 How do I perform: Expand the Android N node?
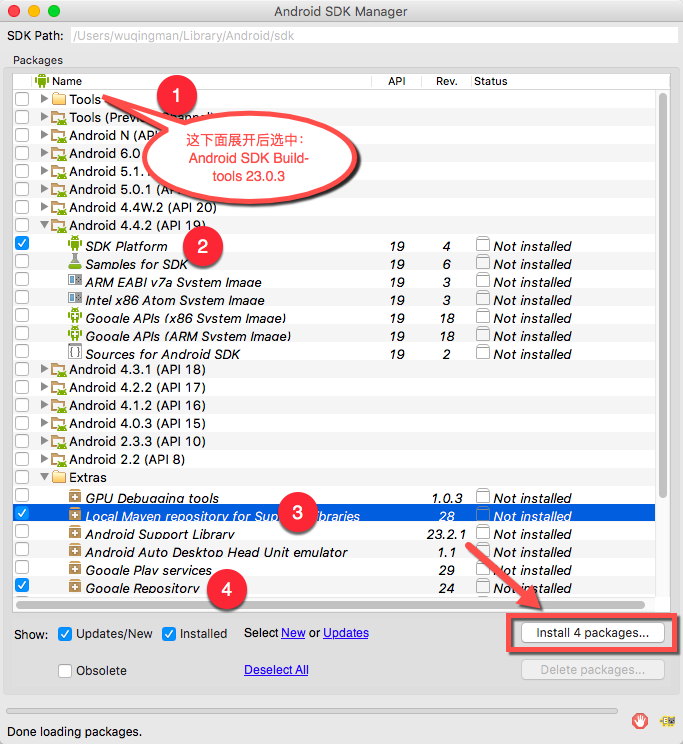click(x=44, y=135)
